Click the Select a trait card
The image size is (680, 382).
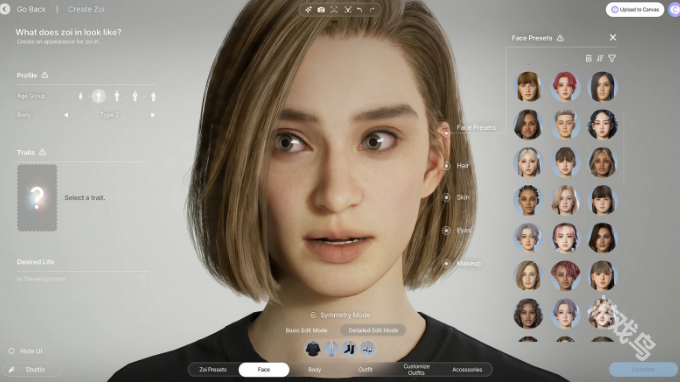click(37, 198)
